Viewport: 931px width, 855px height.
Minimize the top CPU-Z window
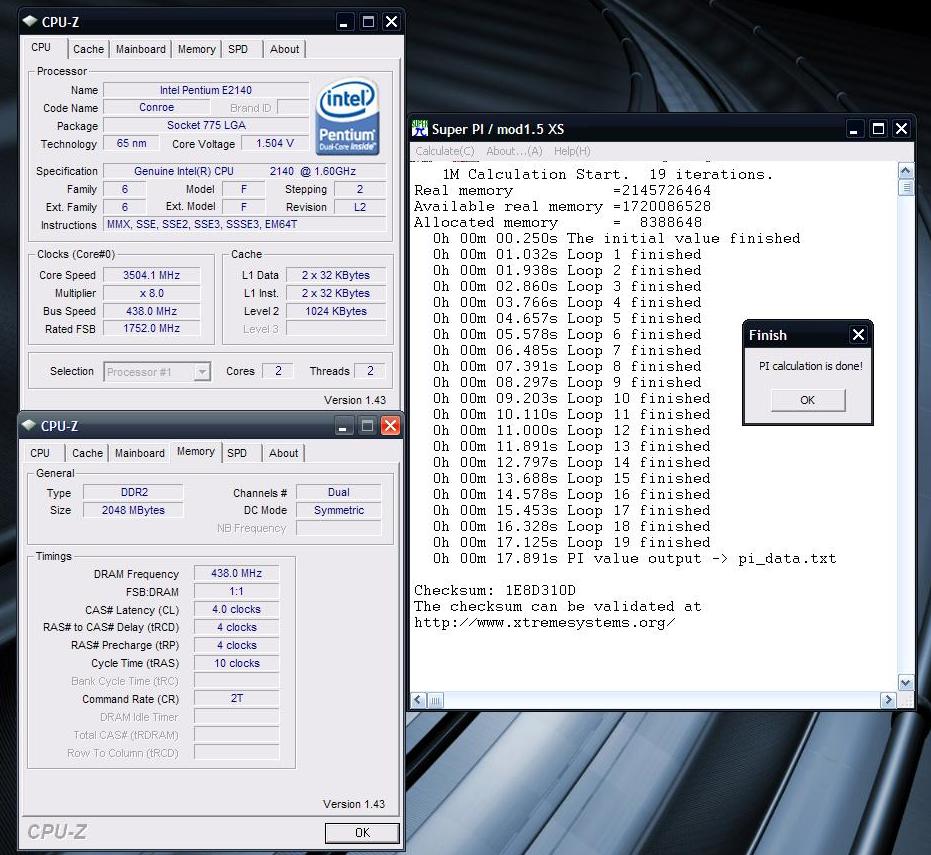point(343,23)
